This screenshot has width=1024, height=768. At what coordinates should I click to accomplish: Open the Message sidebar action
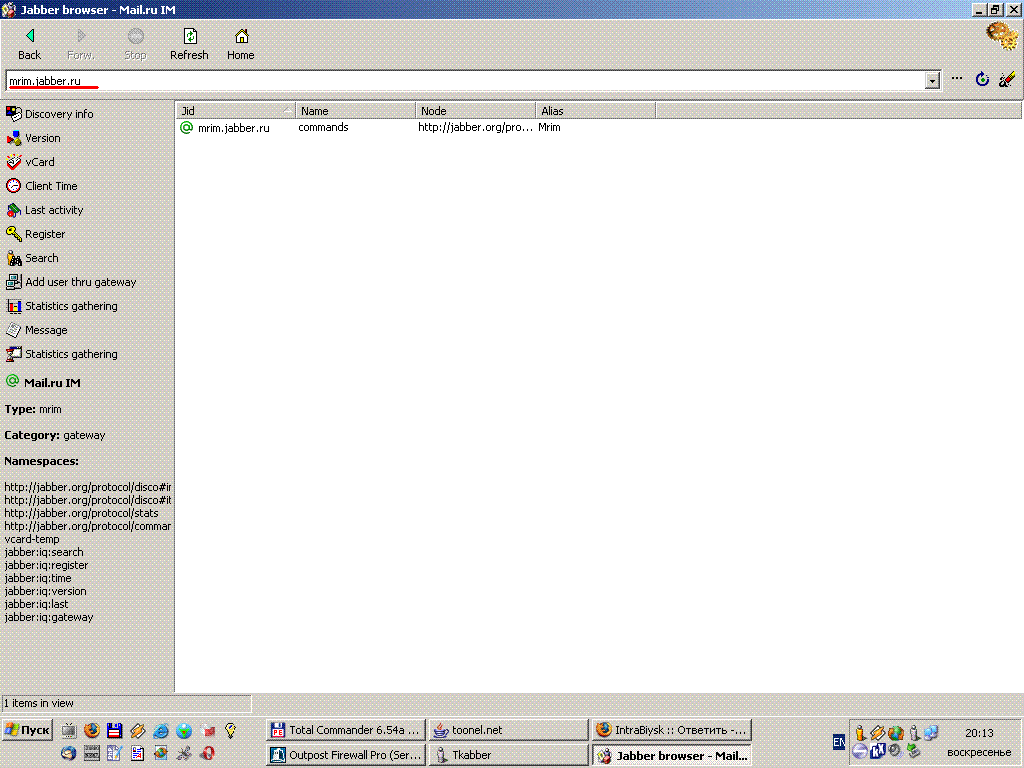tap(46, 330)
